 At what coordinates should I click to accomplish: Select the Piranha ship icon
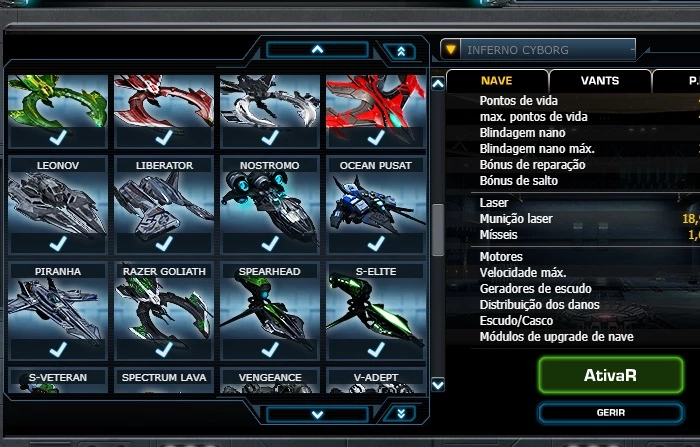coord(58,311)
